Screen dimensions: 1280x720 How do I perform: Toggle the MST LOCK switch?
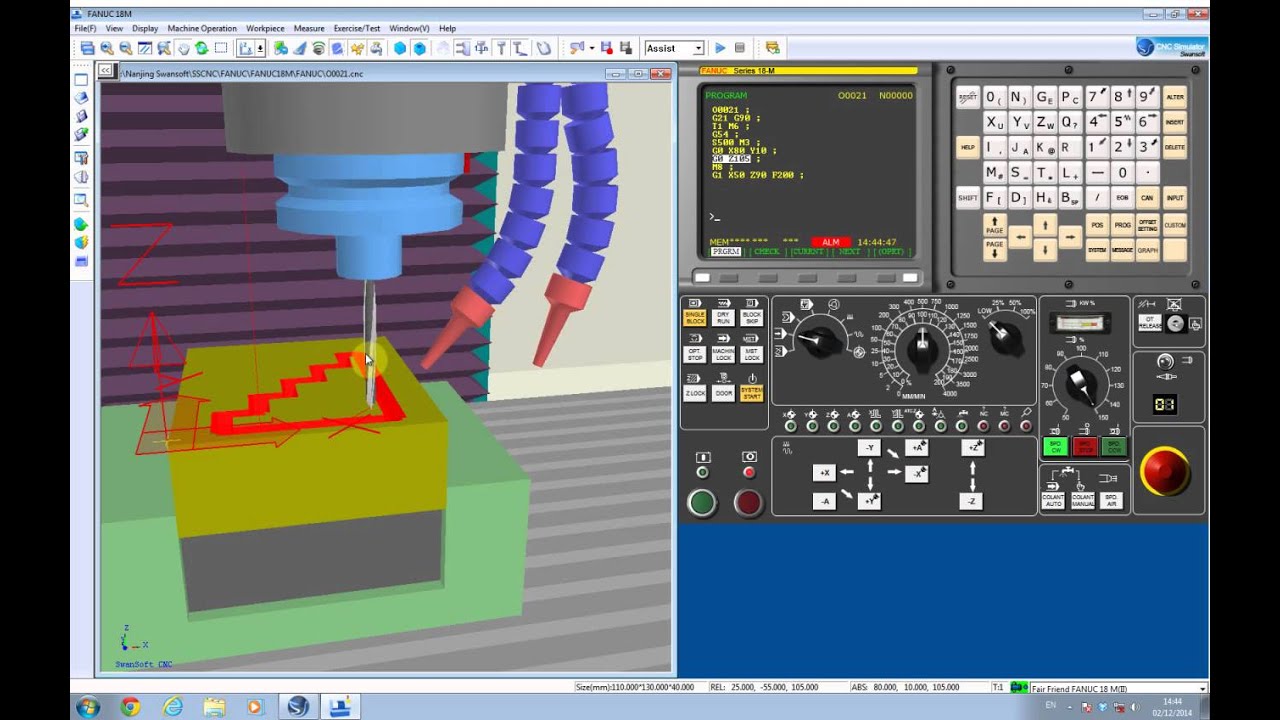click(751, 355)
